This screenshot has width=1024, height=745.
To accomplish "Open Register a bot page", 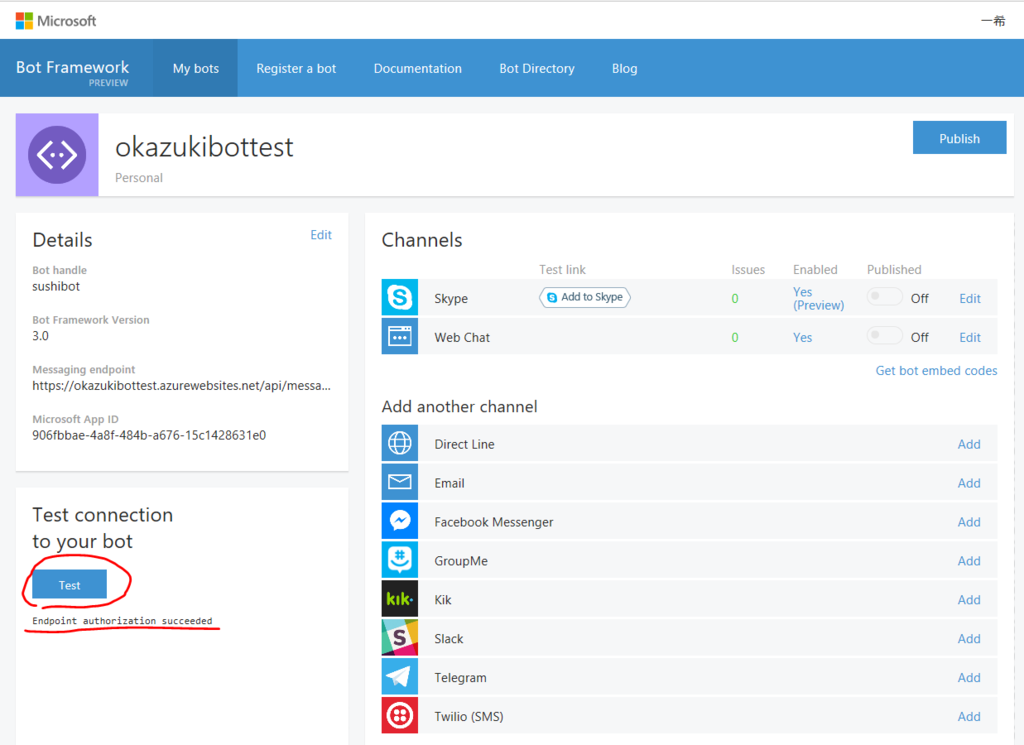I will click(296, 68).
